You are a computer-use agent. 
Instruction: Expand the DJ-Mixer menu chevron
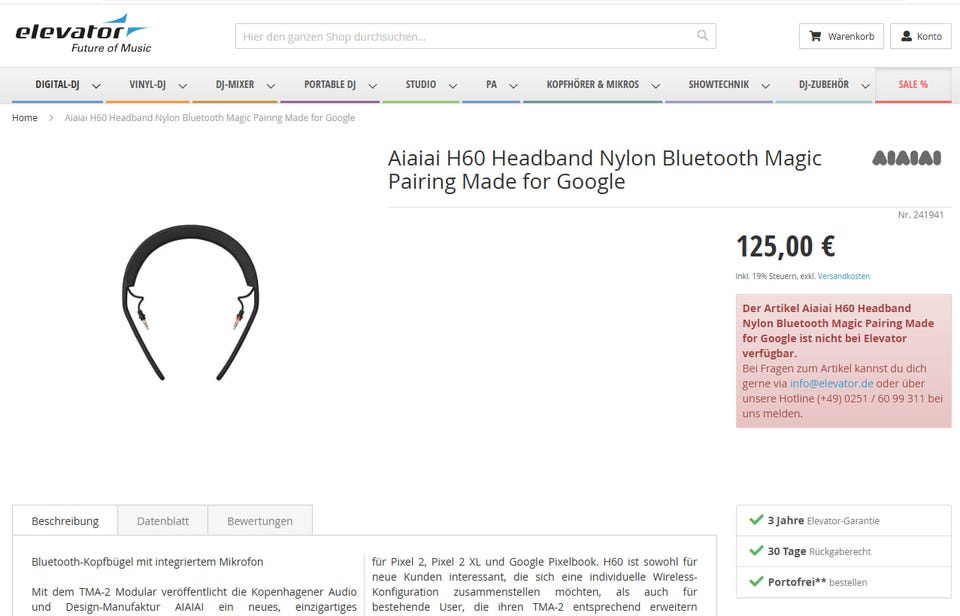[271, 86]
